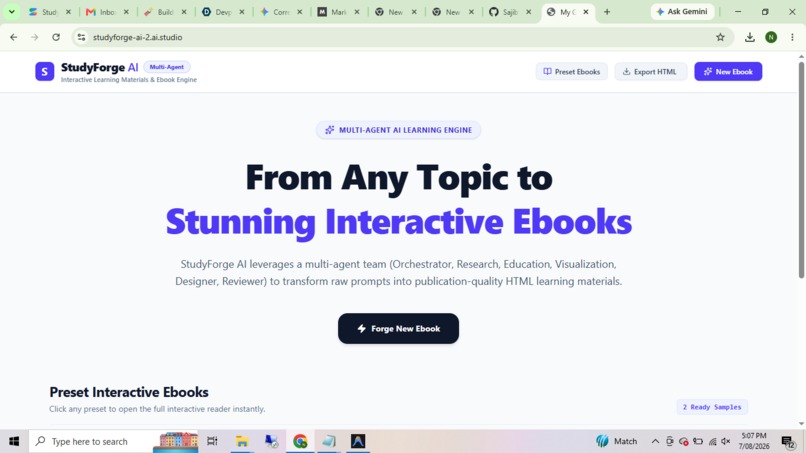This screenshot has width=806, height=453.
Task: Click the 2 Ready Samples badge
Action: tap(712, 407)
